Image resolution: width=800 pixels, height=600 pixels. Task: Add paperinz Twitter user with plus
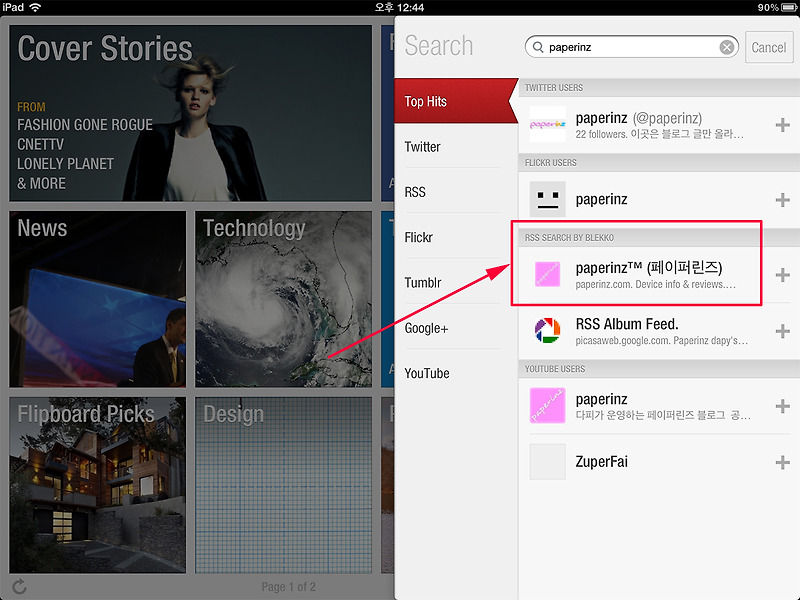pos(782,125)
